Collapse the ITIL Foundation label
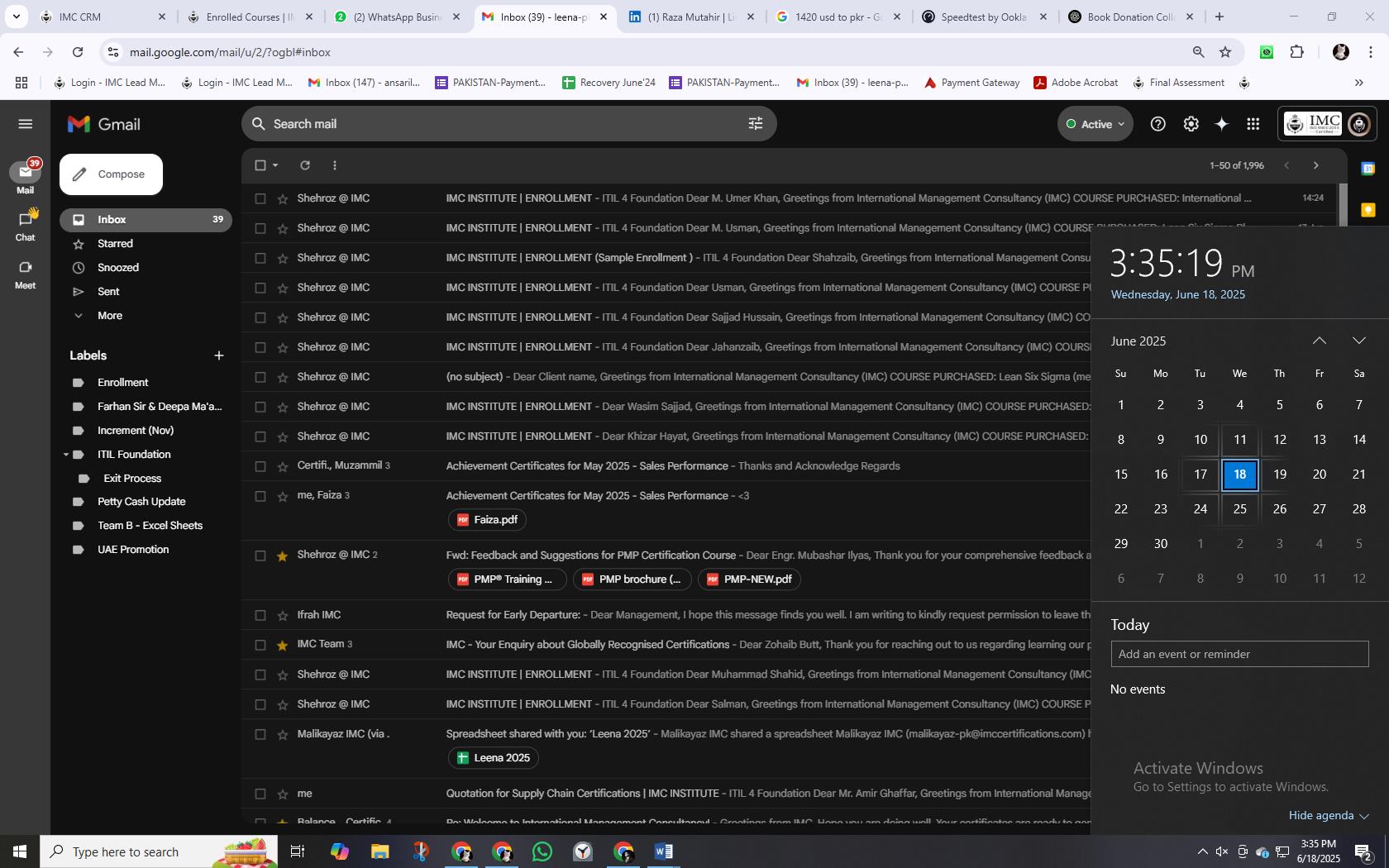The height and width of the screenshot is (868, 1389). coord(66,455)
